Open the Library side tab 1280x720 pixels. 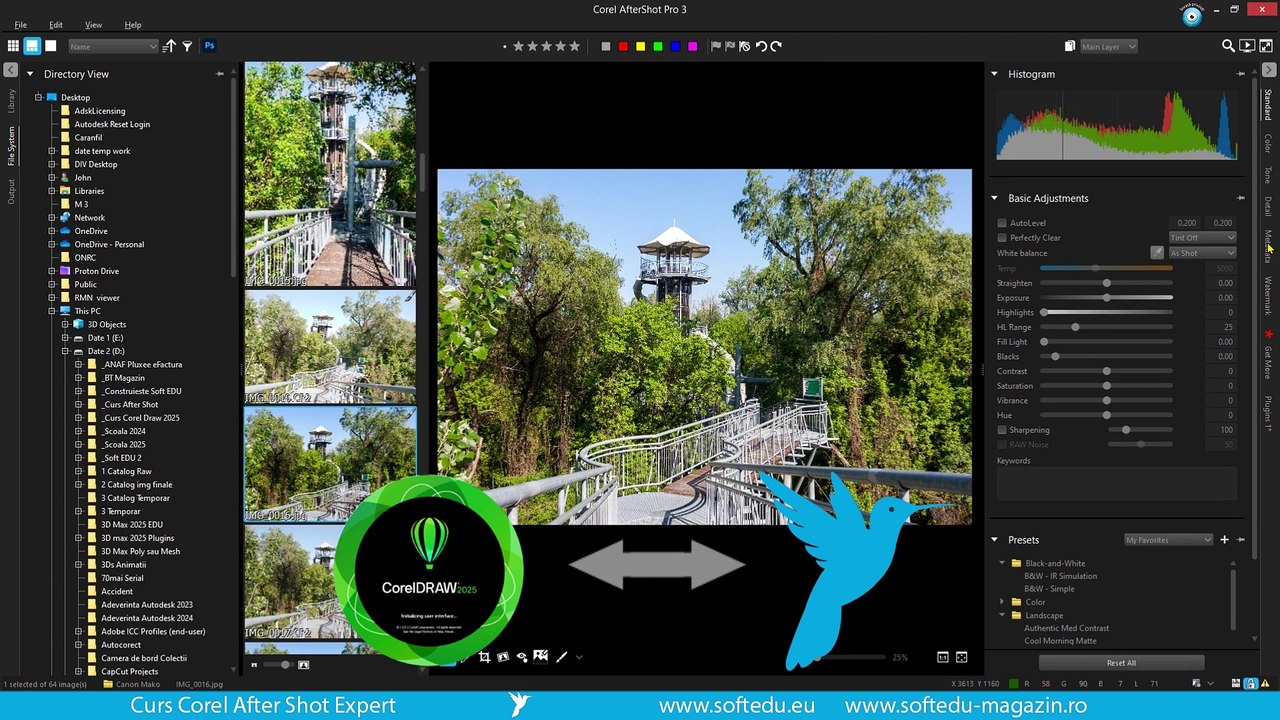tap(11, 100)
